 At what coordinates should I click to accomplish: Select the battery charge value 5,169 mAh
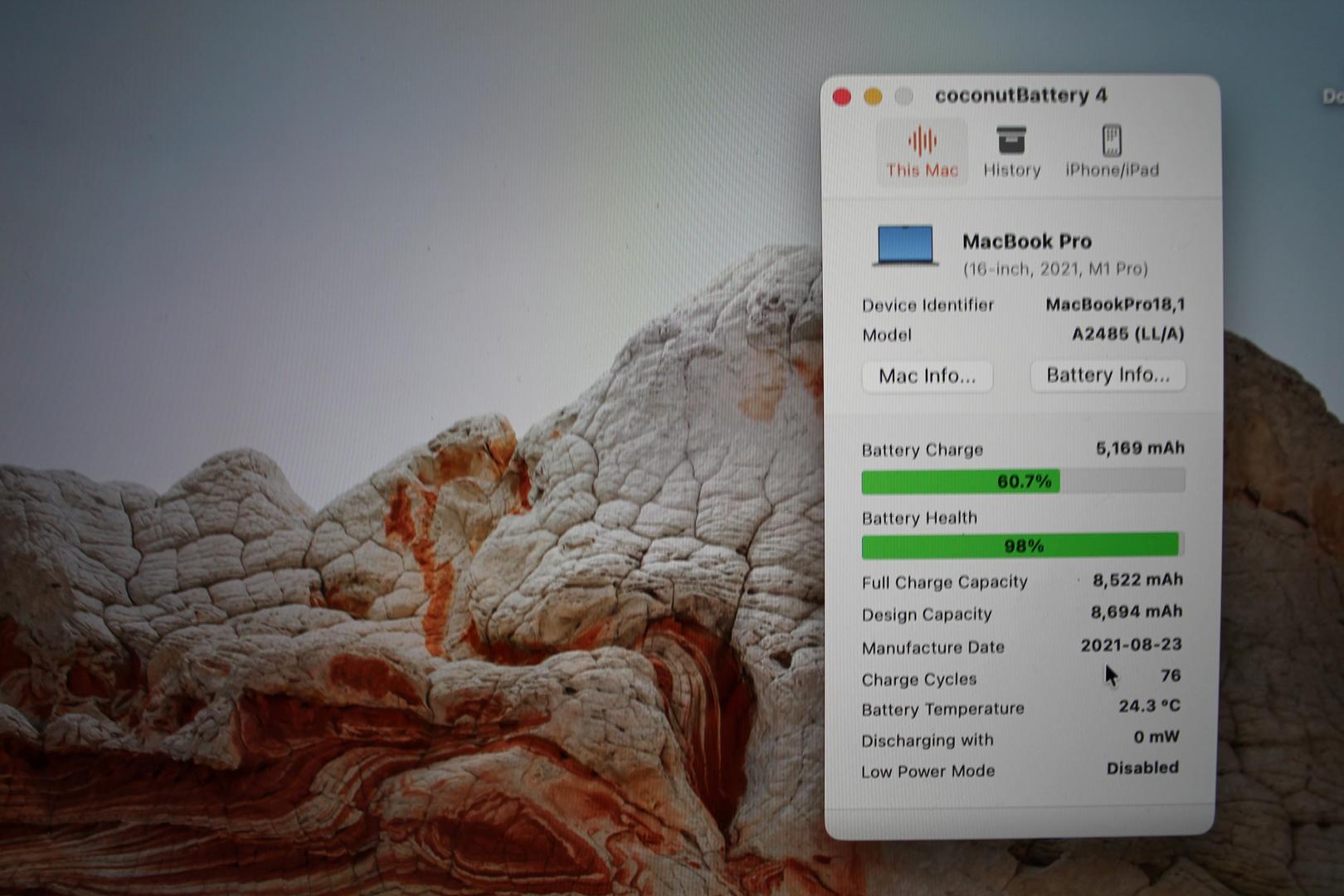tap(1140, 448)
